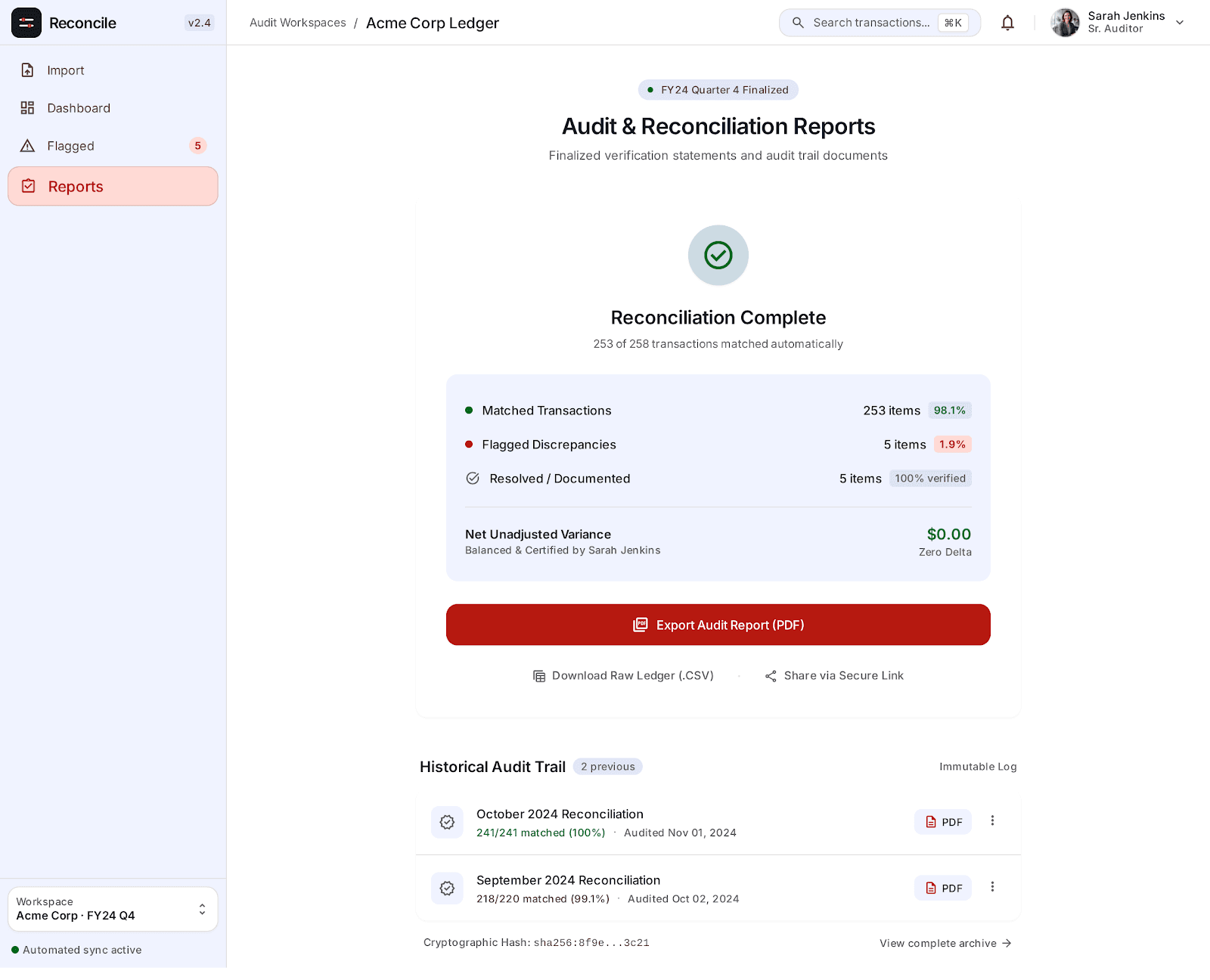Share via Secure Link
Screen dimensions: 1210x980
[834, 676]
